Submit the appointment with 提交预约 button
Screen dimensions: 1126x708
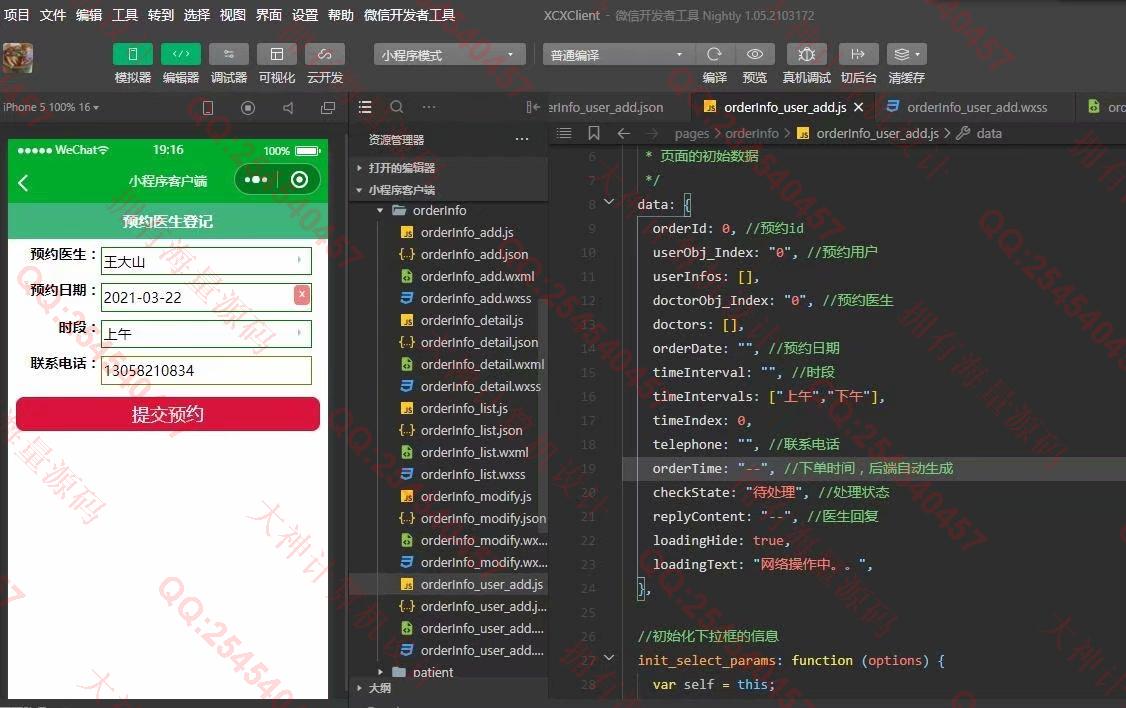coord(168,414)
